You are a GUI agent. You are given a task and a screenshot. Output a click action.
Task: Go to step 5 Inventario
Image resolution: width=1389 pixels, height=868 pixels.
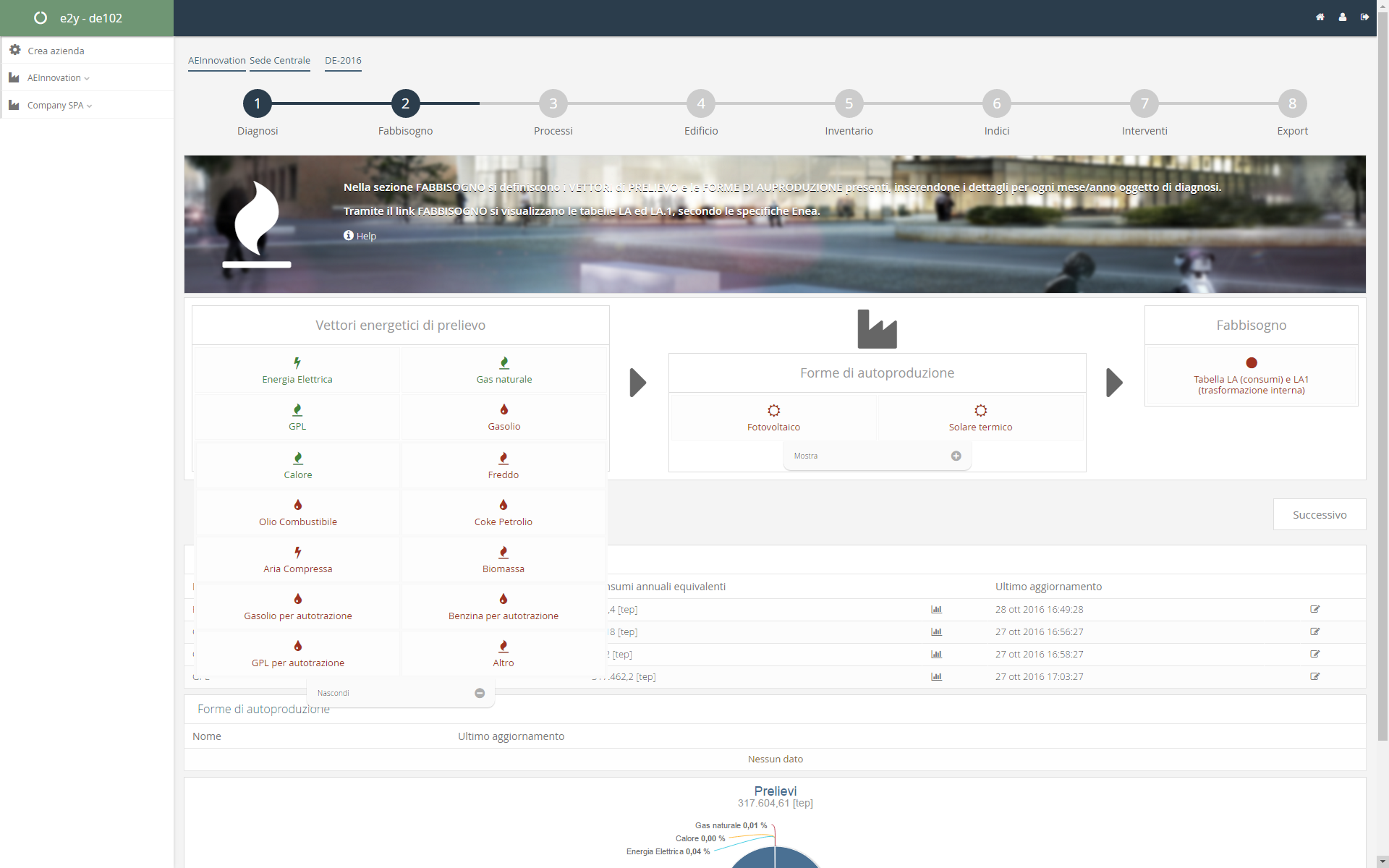pyautogui.click(x=849, y=103)
